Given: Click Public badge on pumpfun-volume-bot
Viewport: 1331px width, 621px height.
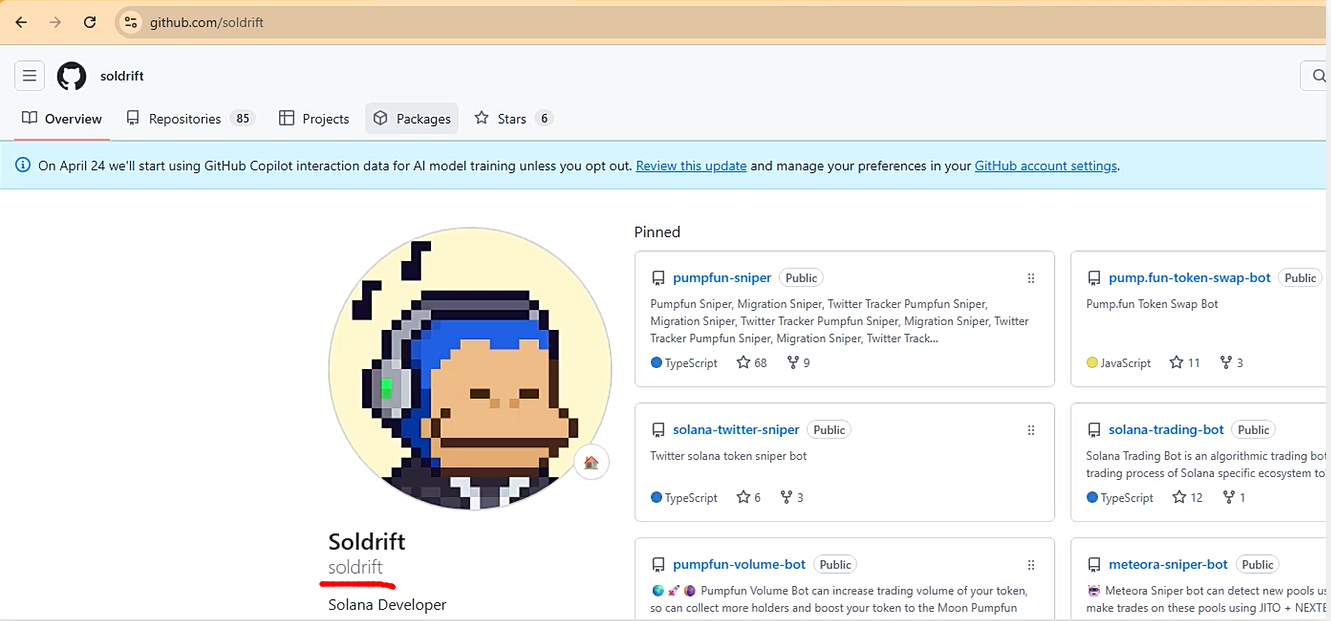Looking at the screenshot, I should tap(835, 565).
